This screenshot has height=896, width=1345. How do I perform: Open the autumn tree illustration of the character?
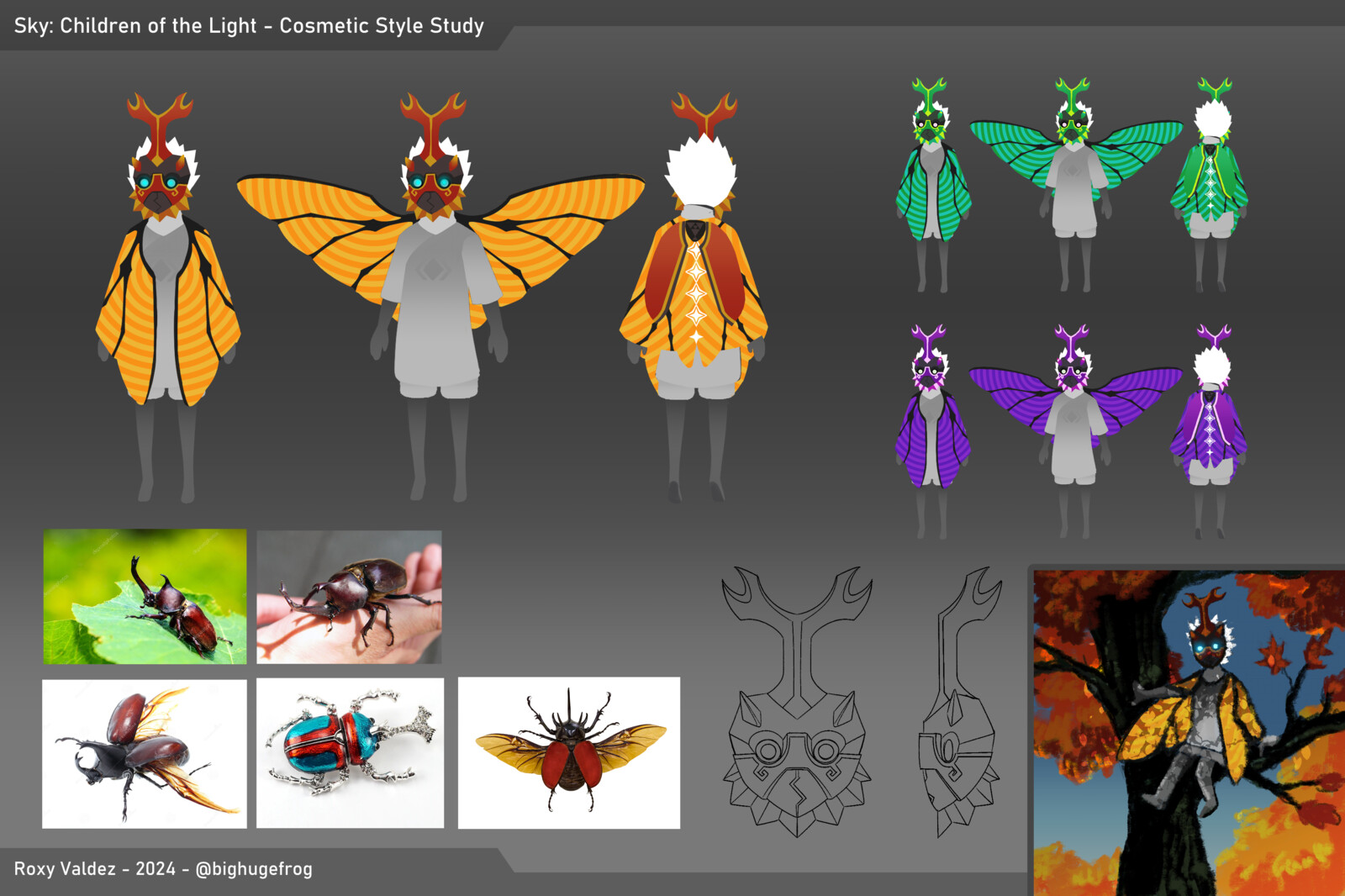(1189, 733)
